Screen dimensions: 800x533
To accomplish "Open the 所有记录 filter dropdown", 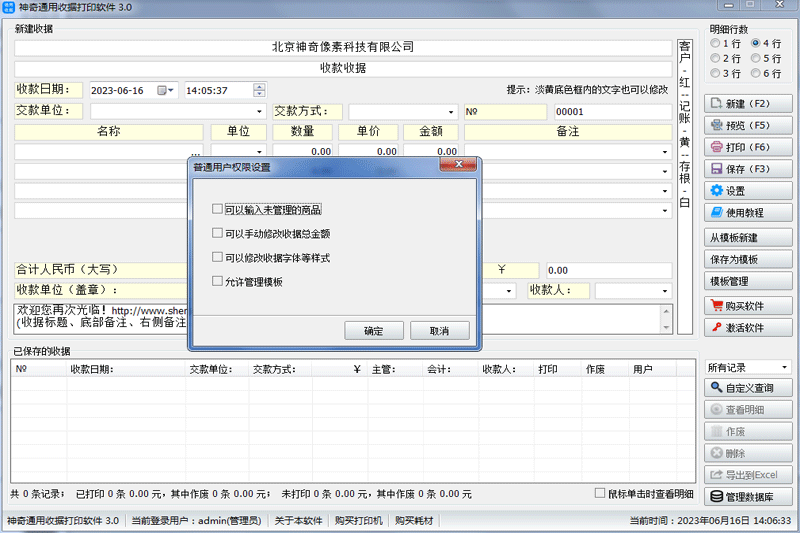I will click(784, 368).
